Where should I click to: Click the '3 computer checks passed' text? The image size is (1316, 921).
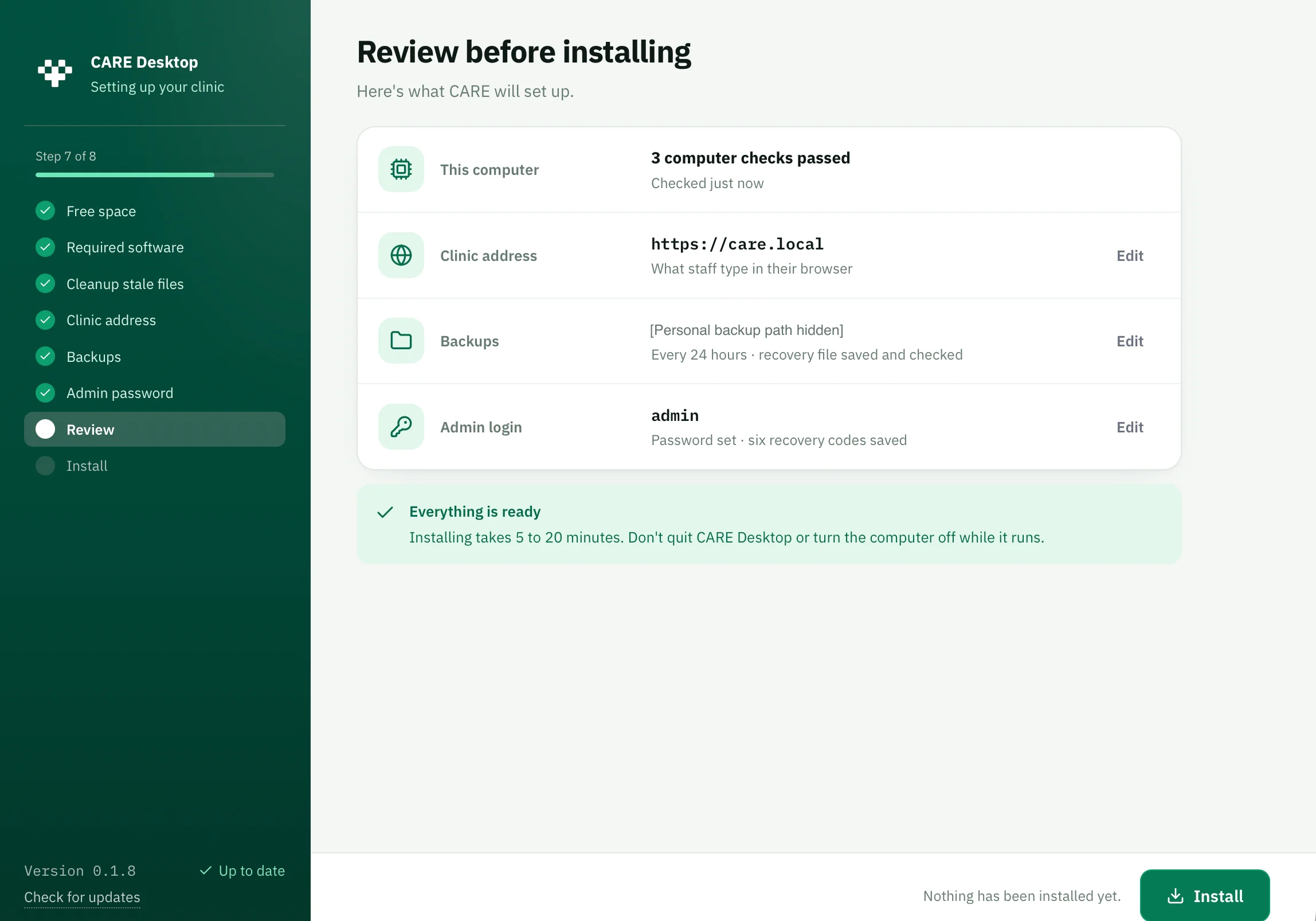pyautogui.click(x=750, y=158)
